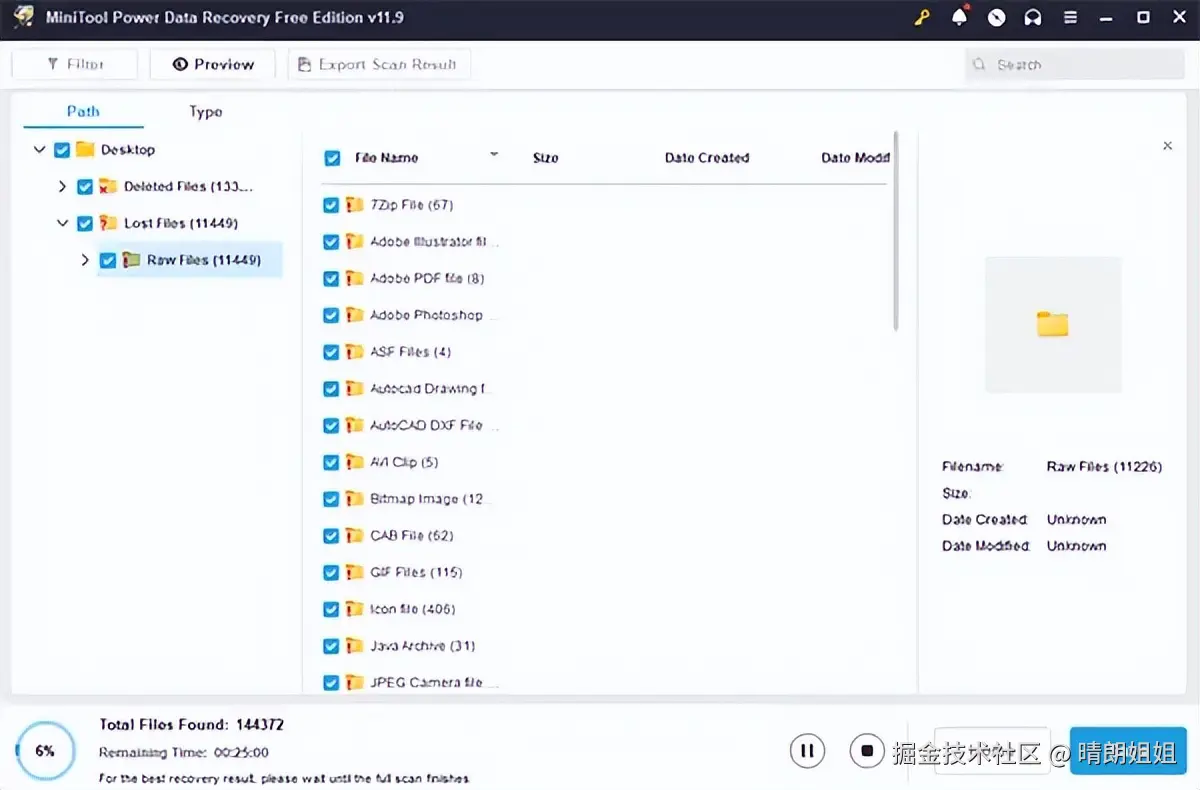This screenshot has height=790, width=1200.
Task: Stop the scan with the stop button
Action: coord(867,750)
